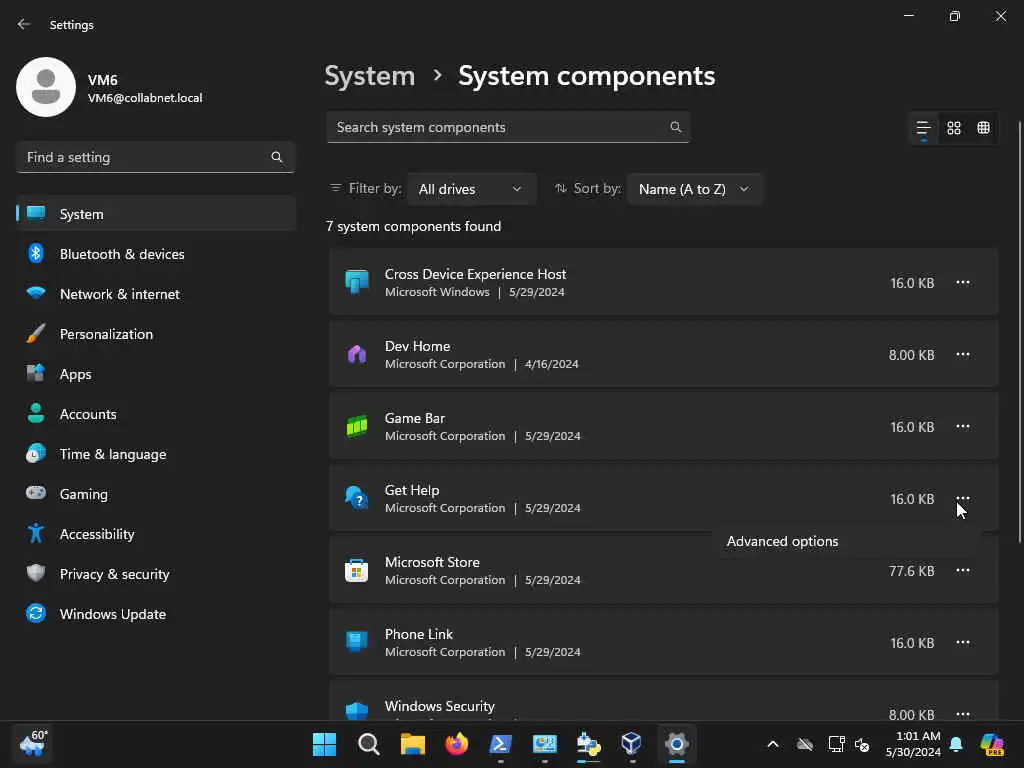Open the Windows Start menu
The height and width of the screenshot is (768, 1024).
tap(325, 744)
